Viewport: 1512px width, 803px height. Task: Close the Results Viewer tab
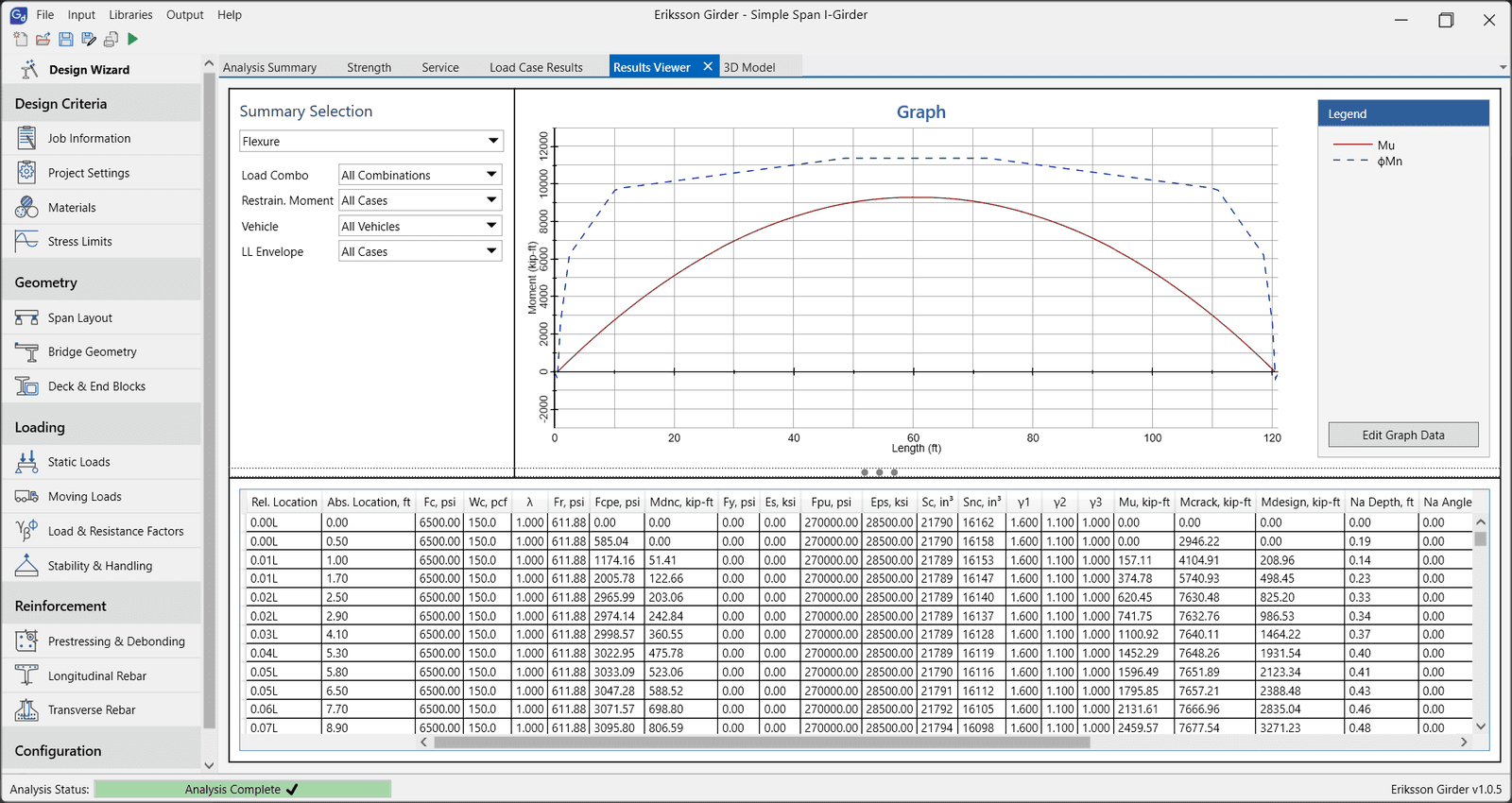pos(708,67)
